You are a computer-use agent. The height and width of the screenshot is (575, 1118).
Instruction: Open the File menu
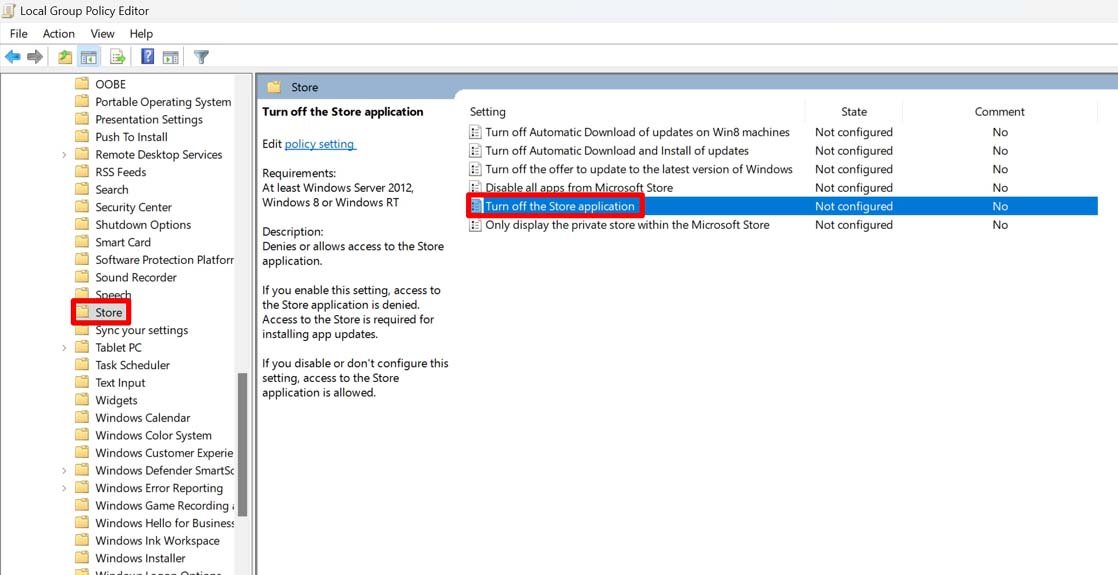point(19,34)
